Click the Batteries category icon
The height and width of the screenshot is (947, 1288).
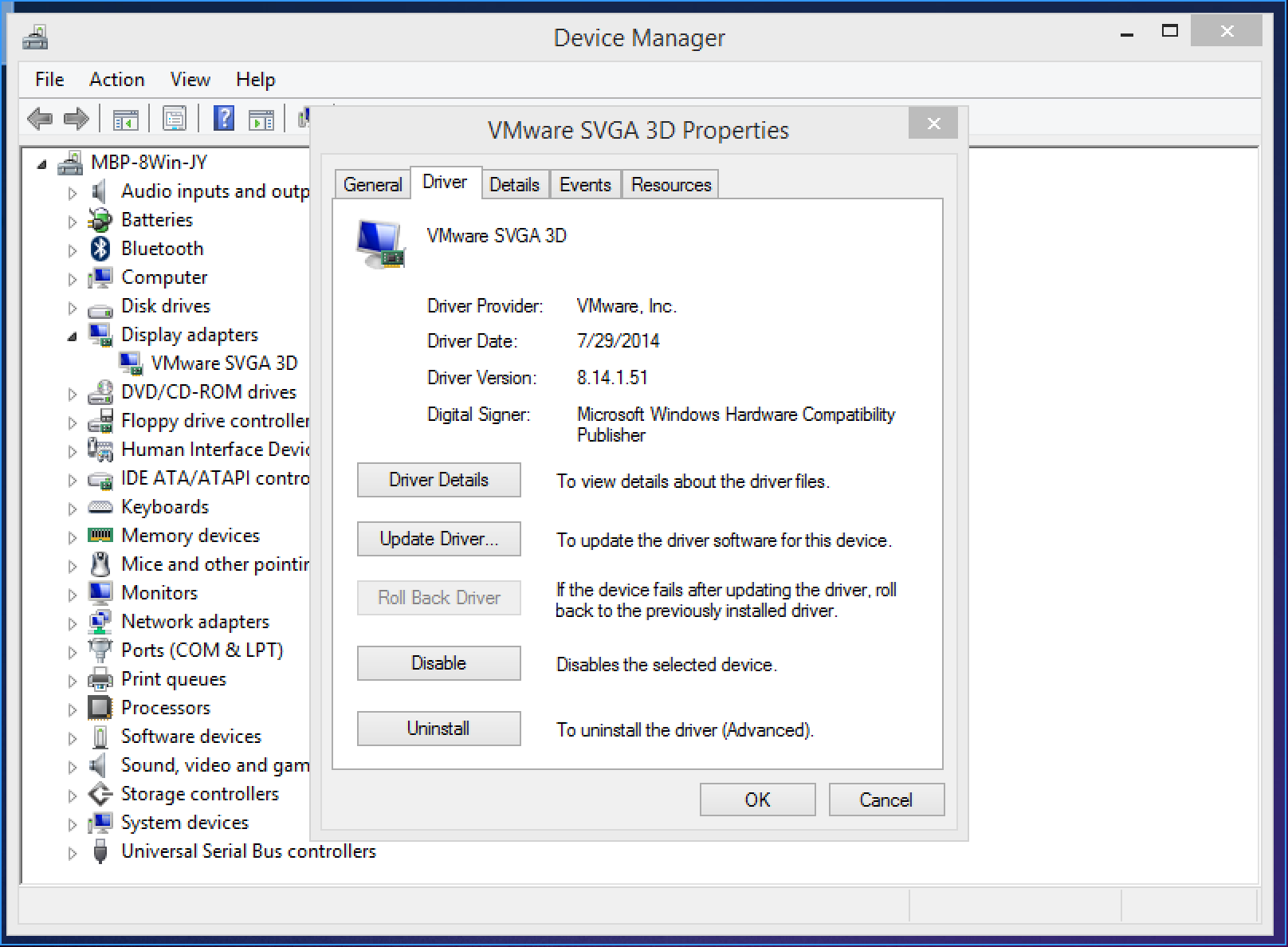pos(100,220)
